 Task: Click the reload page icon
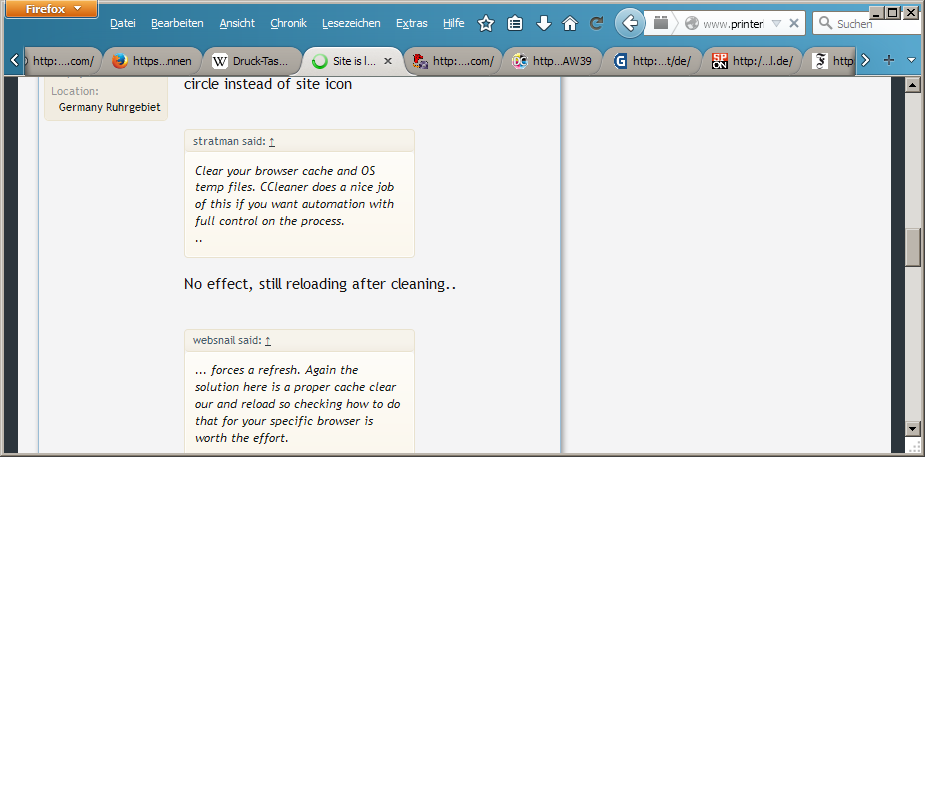597,23
